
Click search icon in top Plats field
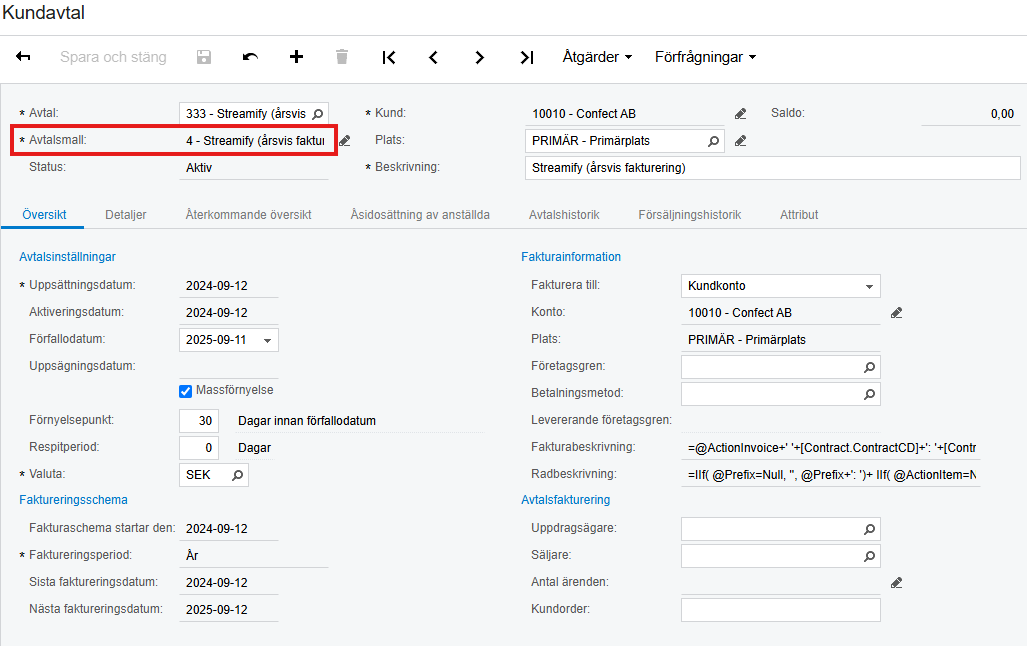click(x=713, y=141)
